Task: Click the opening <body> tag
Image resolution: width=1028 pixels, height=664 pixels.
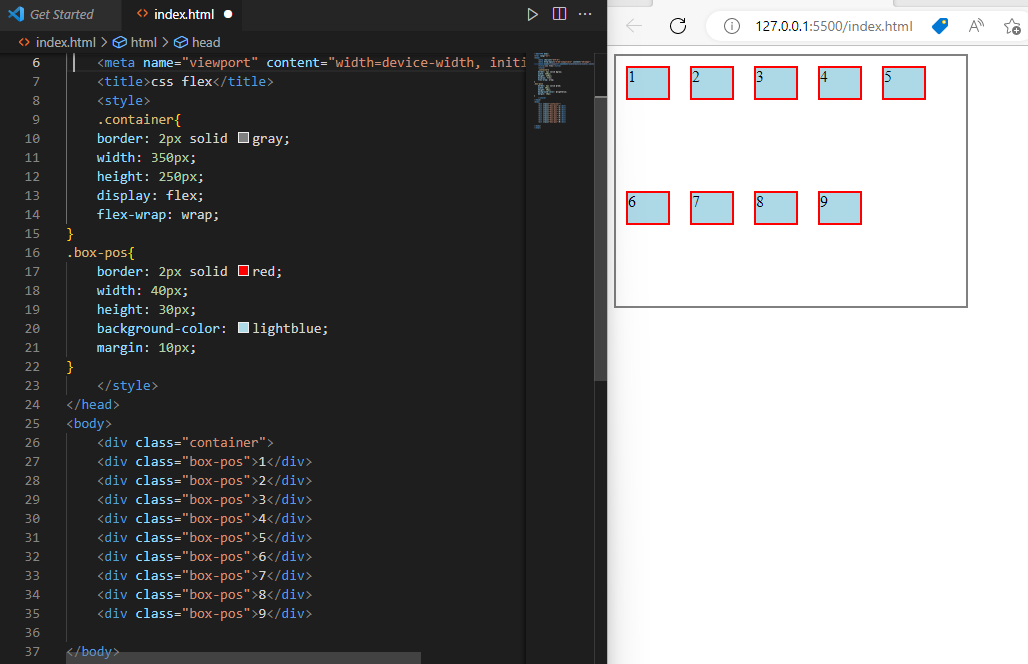Action: [x=89, y=423]
